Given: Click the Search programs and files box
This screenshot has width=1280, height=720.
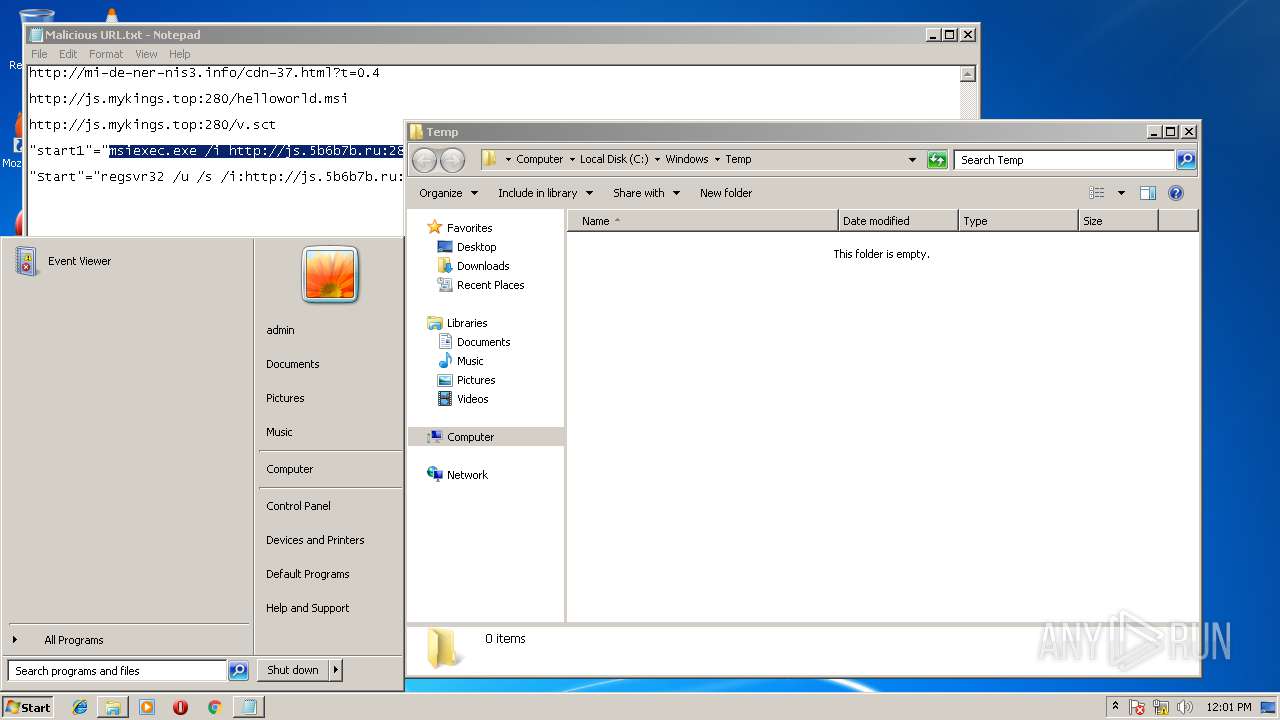Looking at the screenshot, I should [117, 671].
